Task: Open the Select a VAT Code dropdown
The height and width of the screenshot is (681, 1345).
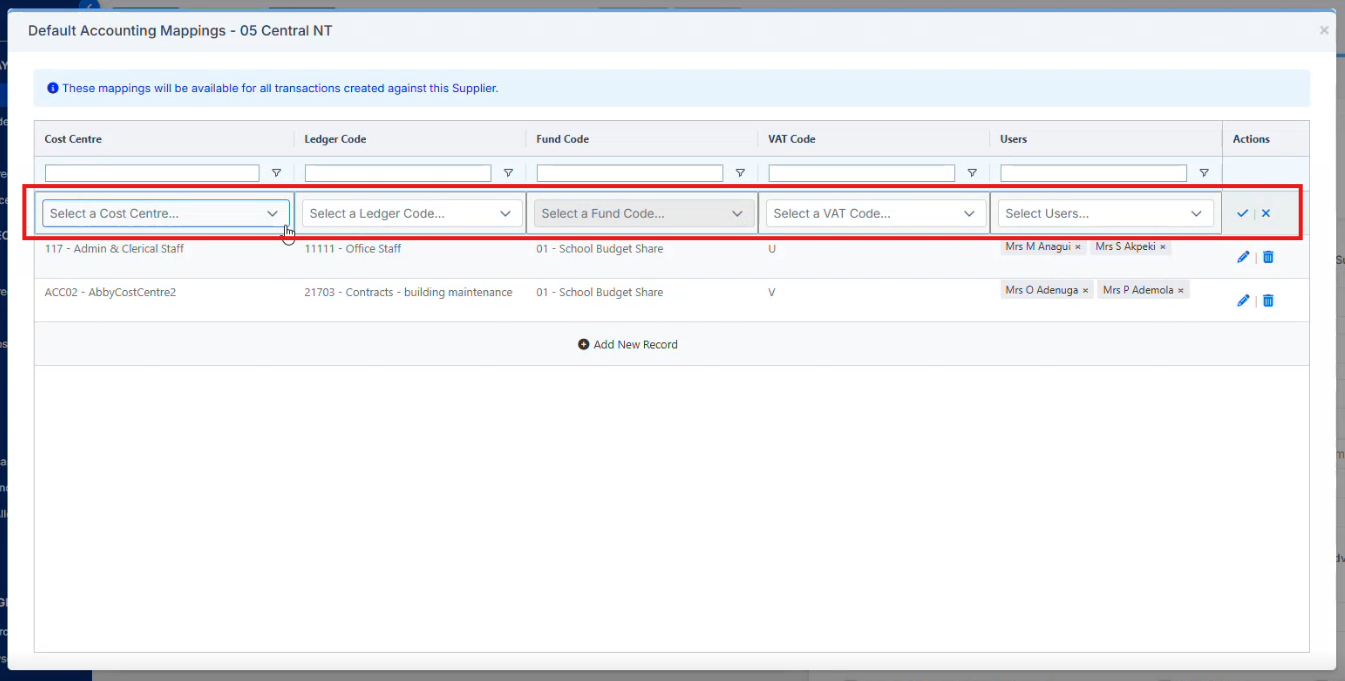Action: [876, 213]
